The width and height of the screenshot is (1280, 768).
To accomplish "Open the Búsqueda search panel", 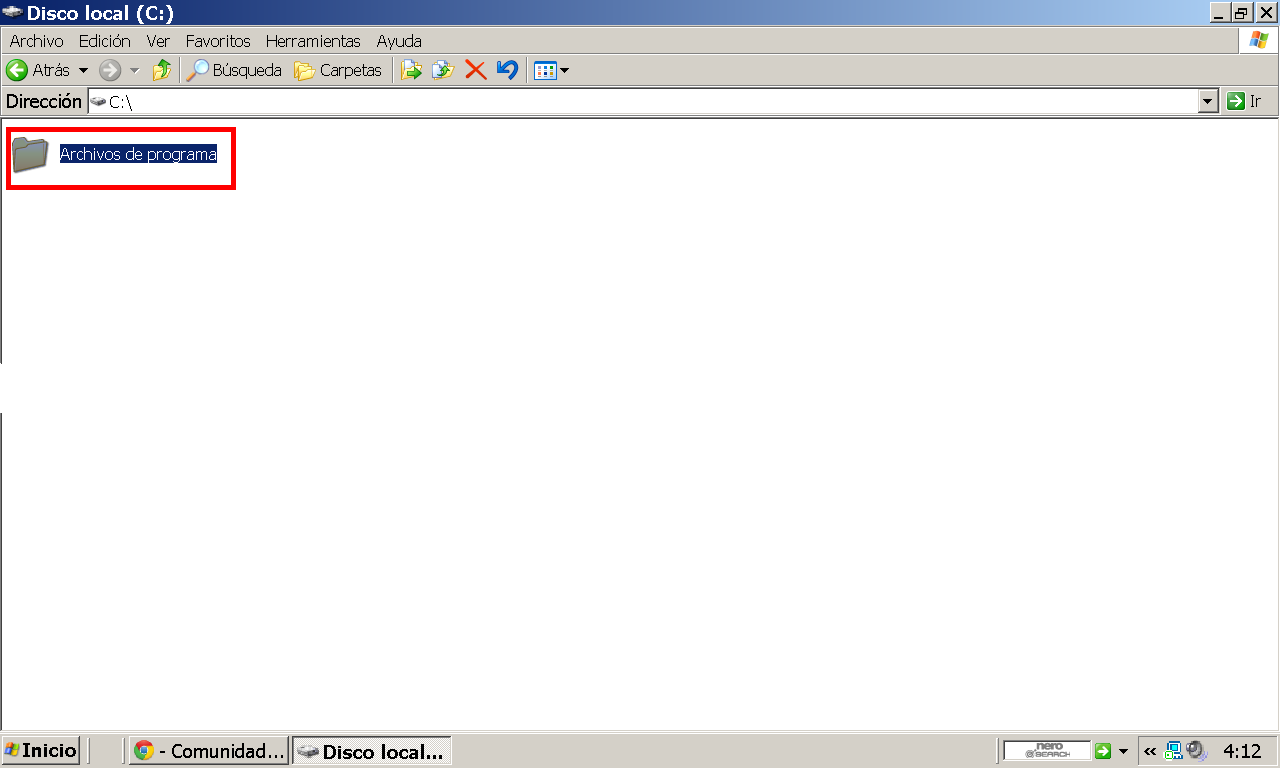I will (236, 71).
